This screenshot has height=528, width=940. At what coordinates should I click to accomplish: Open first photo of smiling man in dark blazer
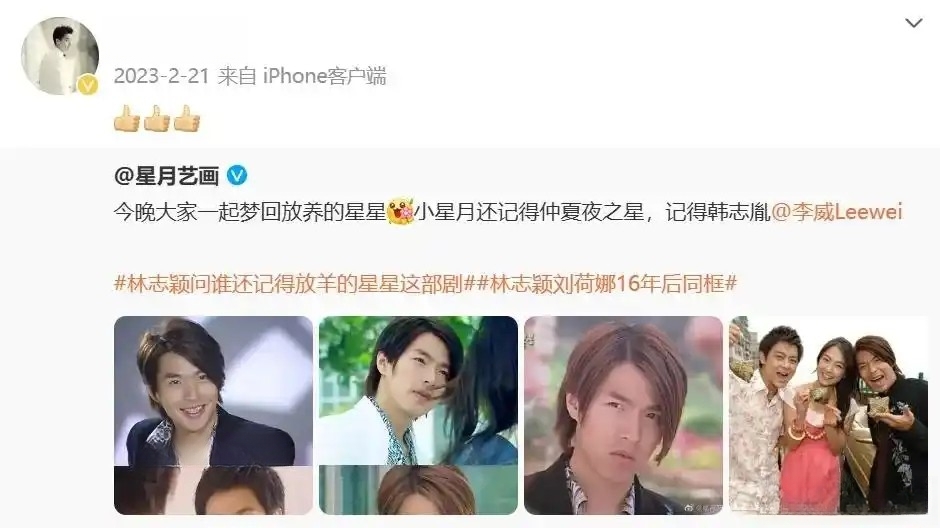213,391
